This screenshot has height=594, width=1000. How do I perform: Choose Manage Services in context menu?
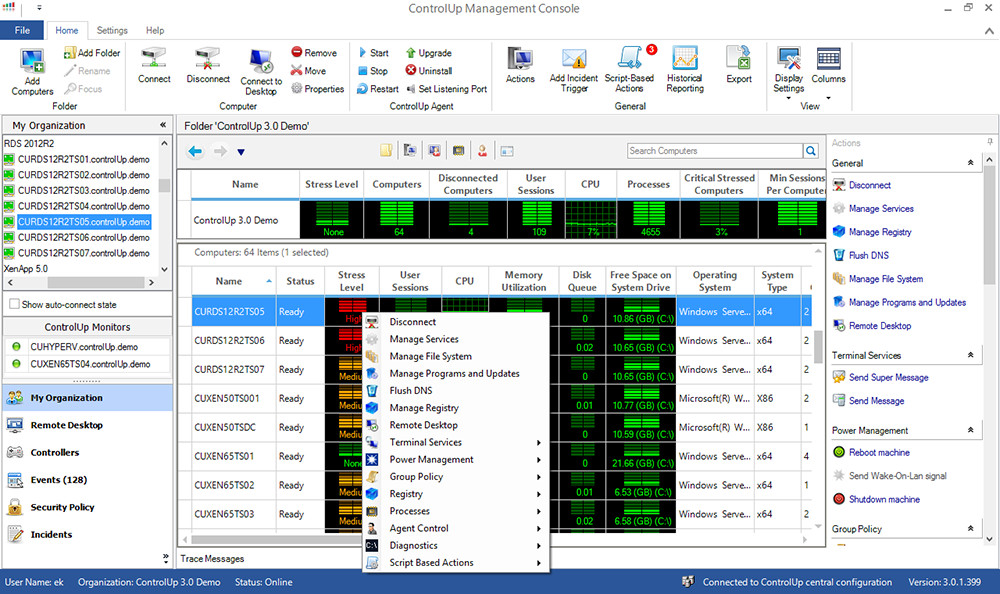click(455, 339)
